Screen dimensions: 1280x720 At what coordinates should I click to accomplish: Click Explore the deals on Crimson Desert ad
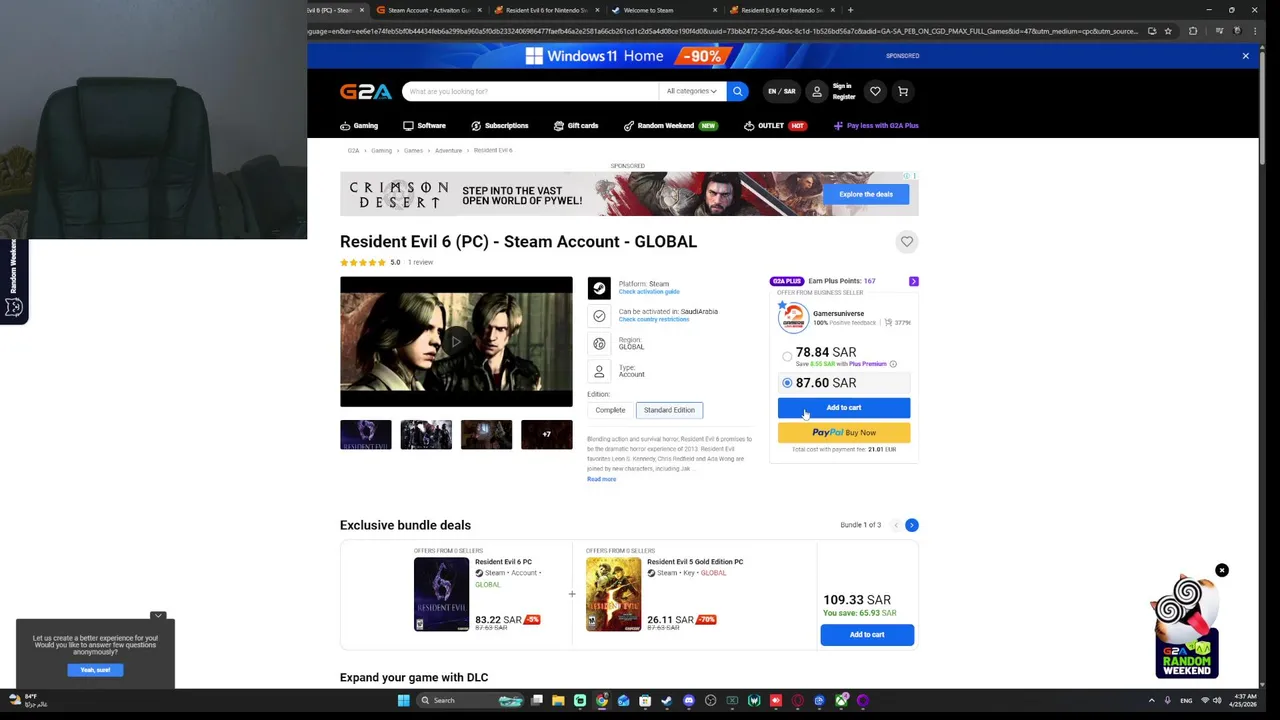pyautogui.click(x=866, y=194)
